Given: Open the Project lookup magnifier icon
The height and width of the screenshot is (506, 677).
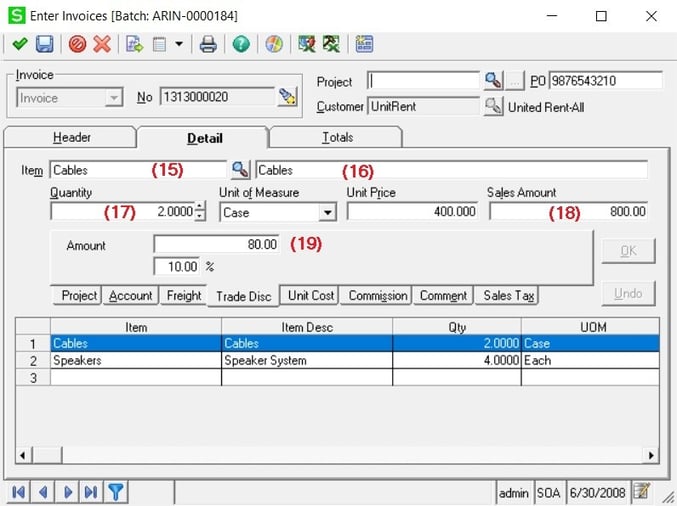Looking at the screenshot, I should point(492,81).
